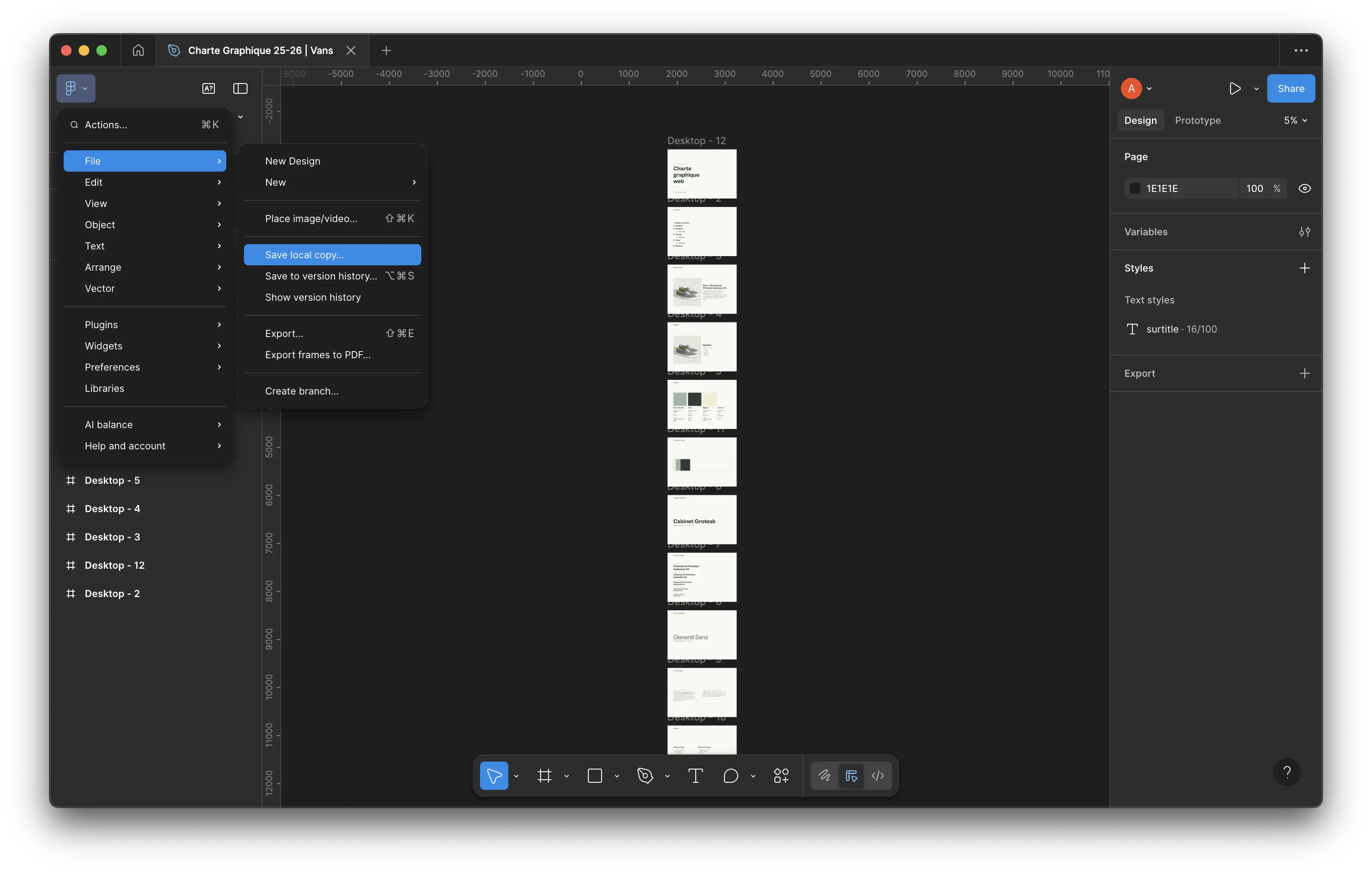Click the Home icon in tab bar

coord(138,50)
